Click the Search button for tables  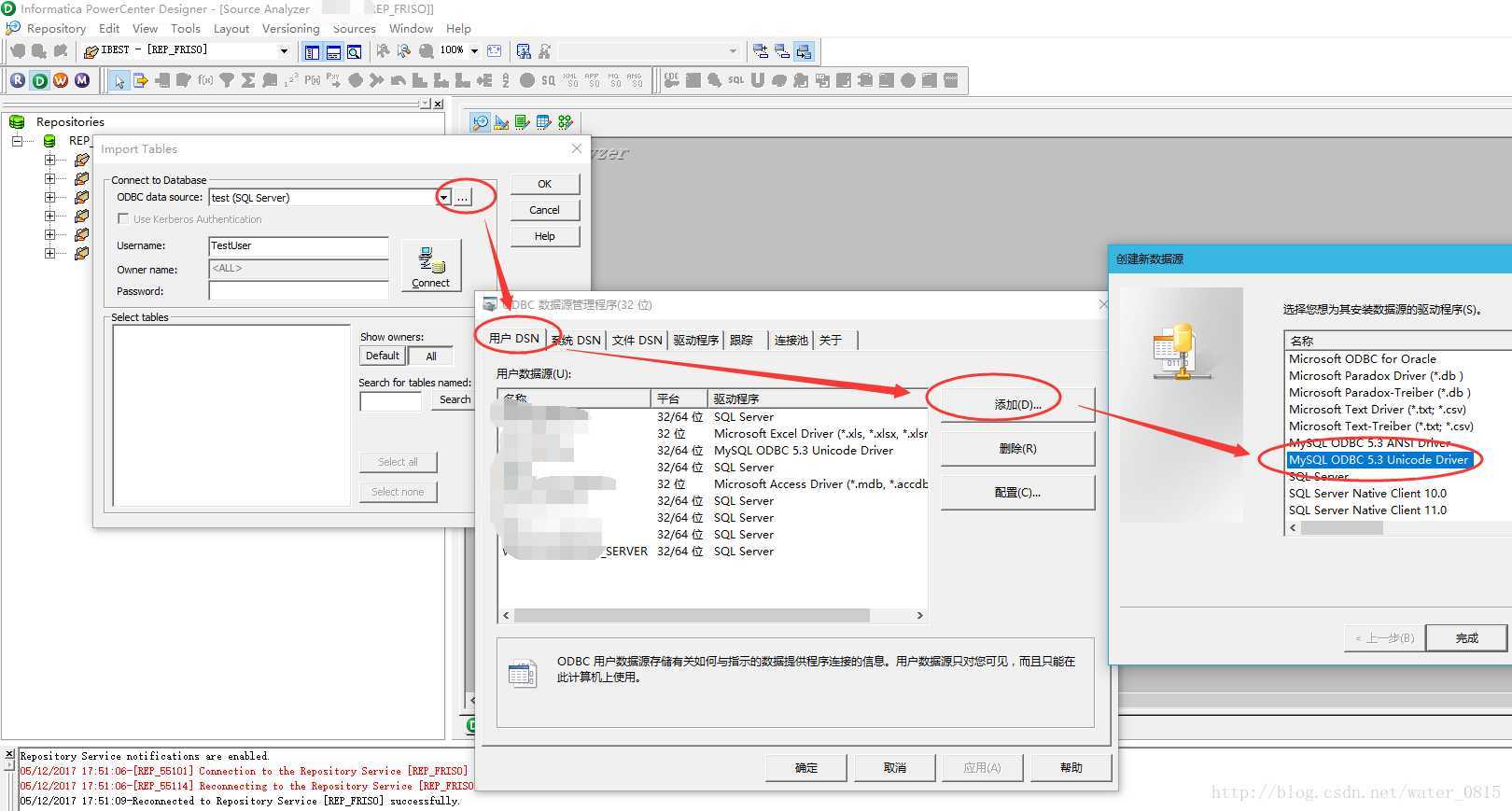point(455,399)
